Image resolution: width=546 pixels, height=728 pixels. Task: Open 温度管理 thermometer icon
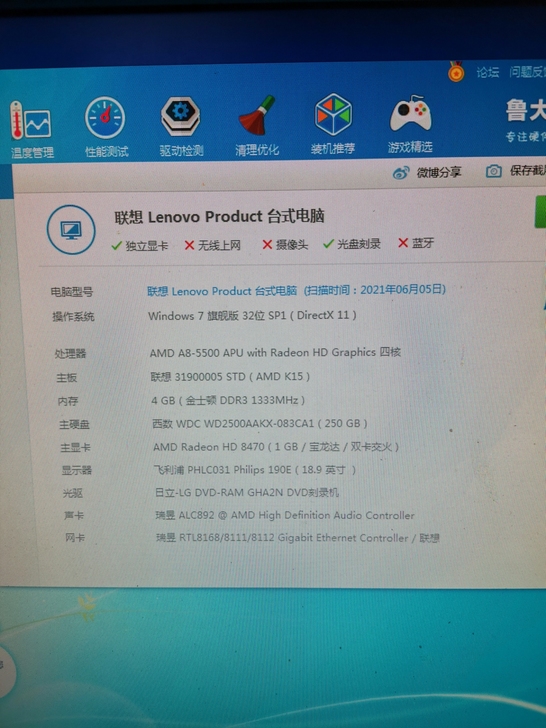[30, 120]
